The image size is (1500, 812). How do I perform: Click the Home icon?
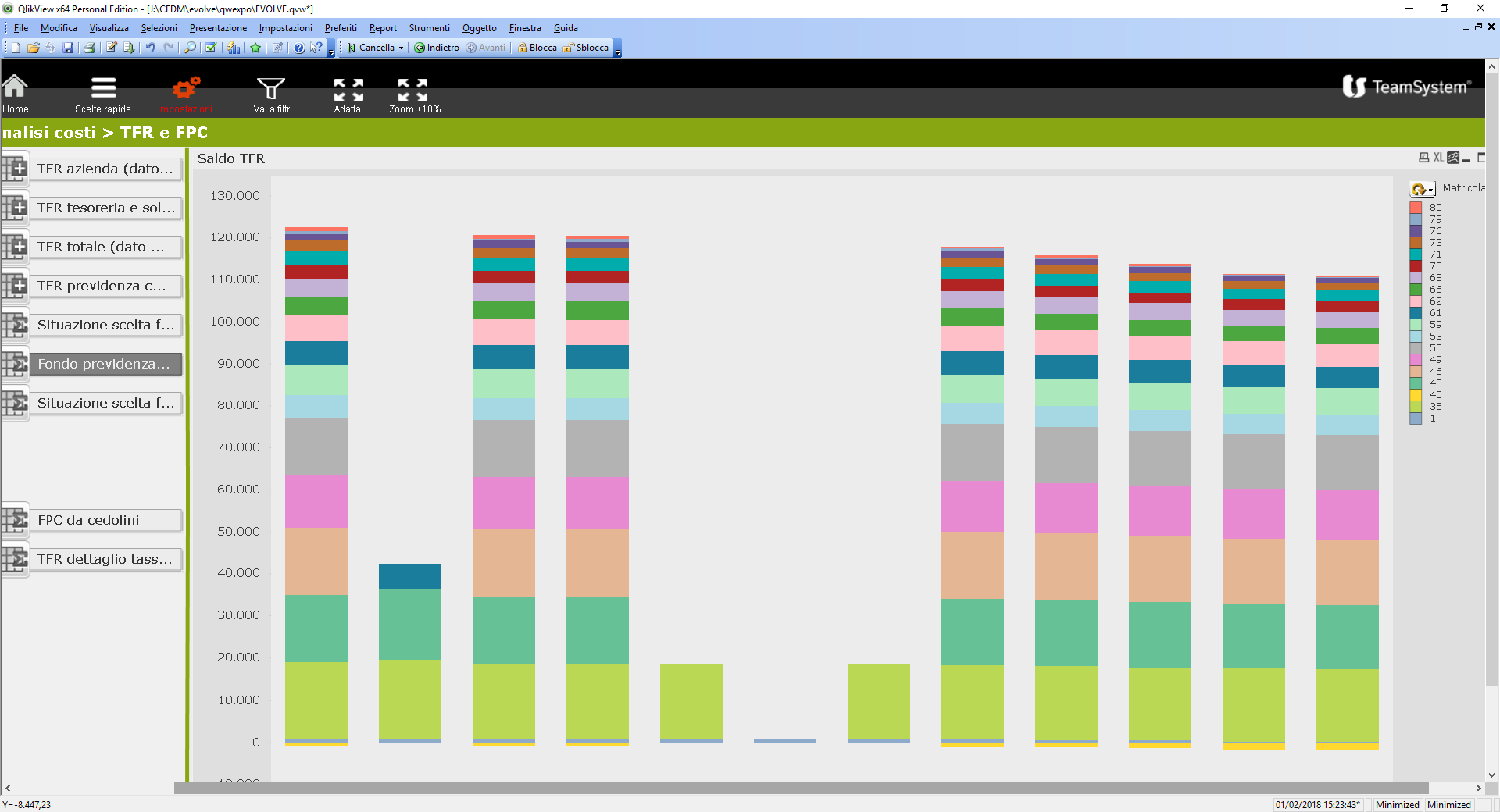15,87
